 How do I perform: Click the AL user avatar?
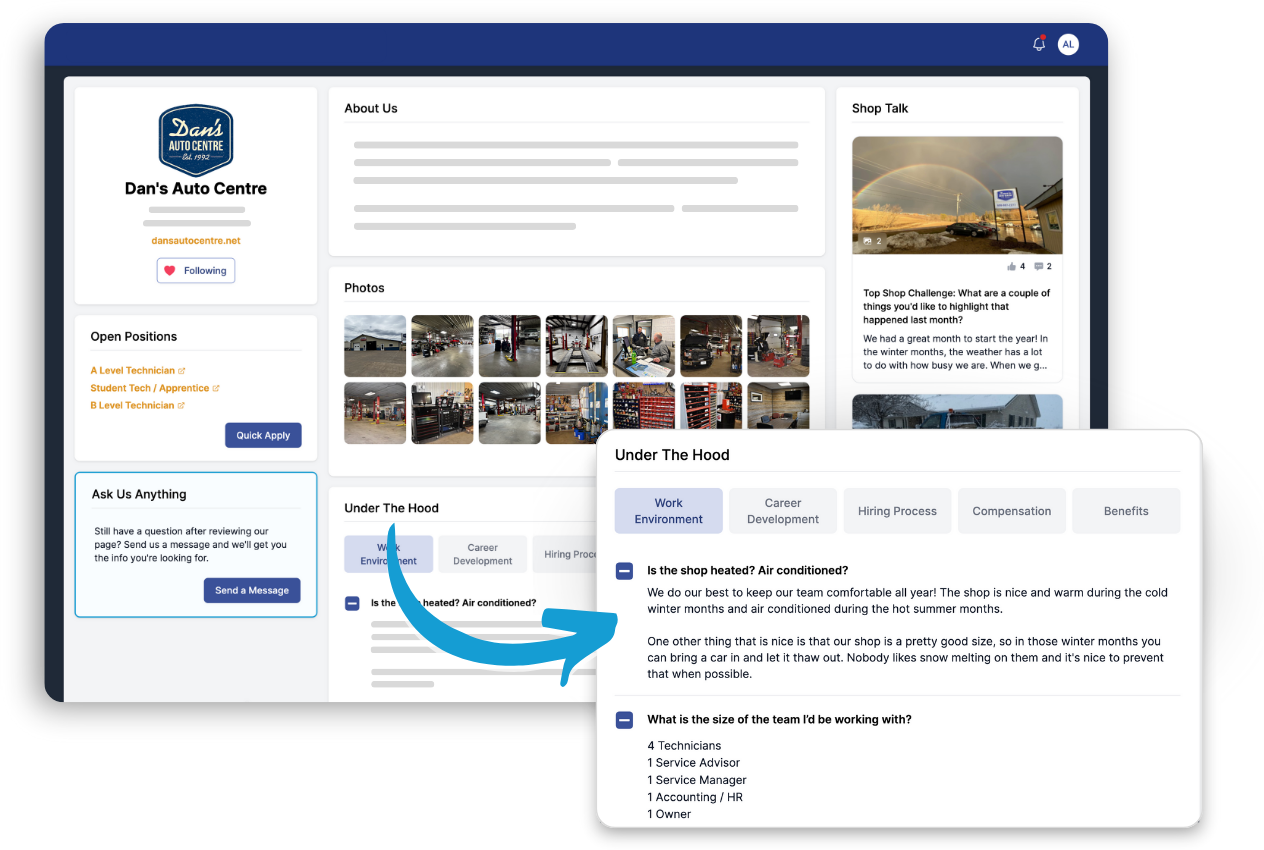pyautogui.click(x=1068, y=44)
